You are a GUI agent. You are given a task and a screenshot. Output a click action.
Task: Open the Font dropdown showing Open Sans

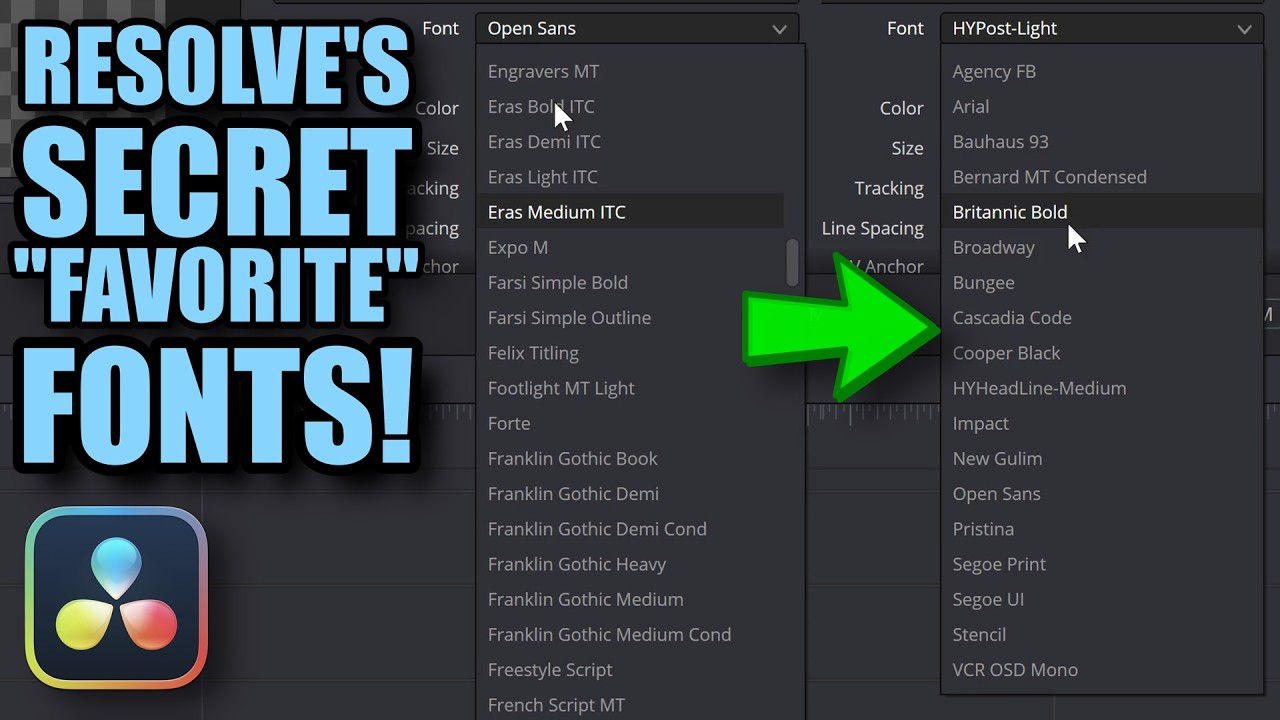click(637, 29)
